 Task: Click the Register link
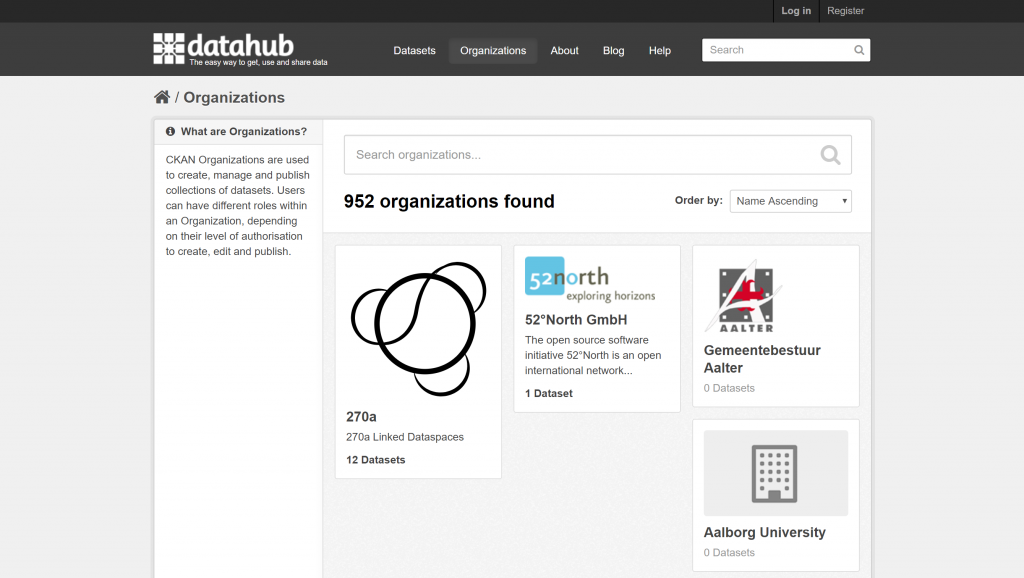pos(845,11)
